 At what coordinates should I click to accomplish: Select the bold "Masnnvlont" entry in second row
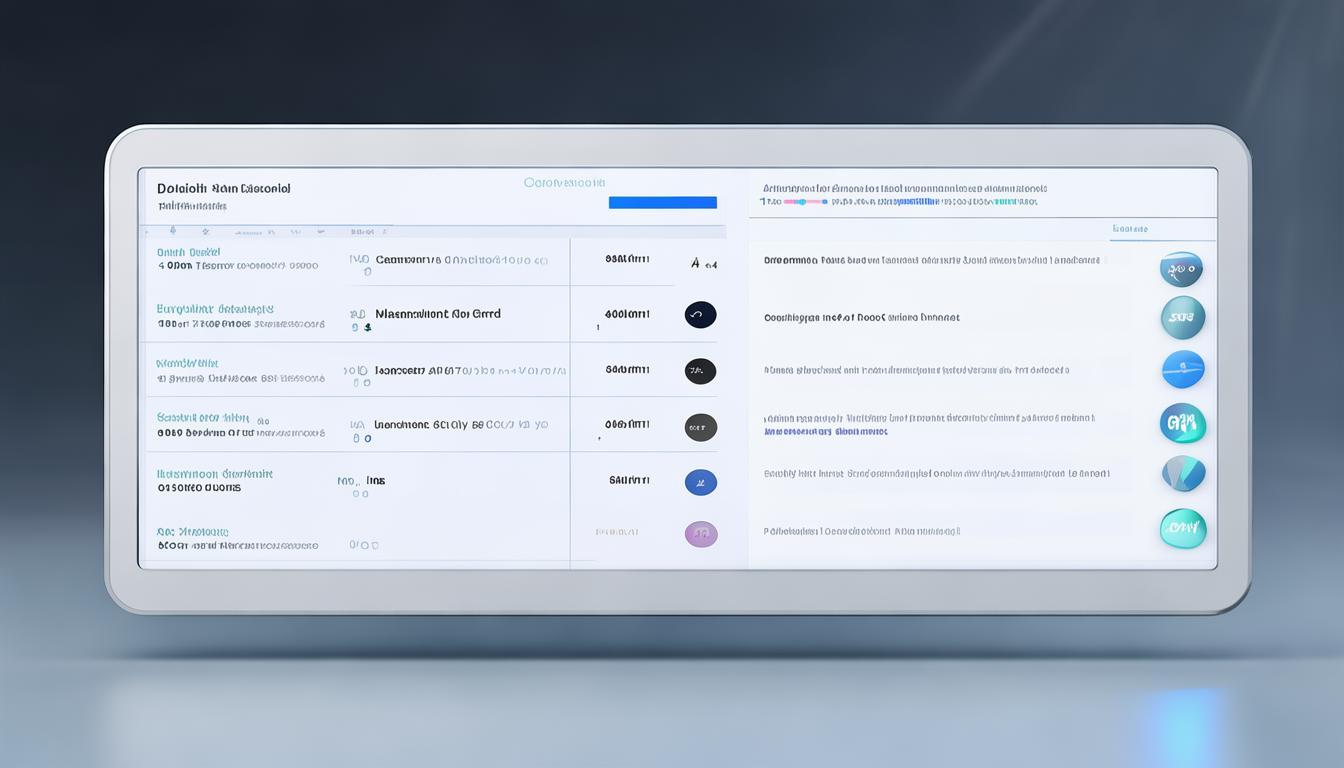(437, 313)
